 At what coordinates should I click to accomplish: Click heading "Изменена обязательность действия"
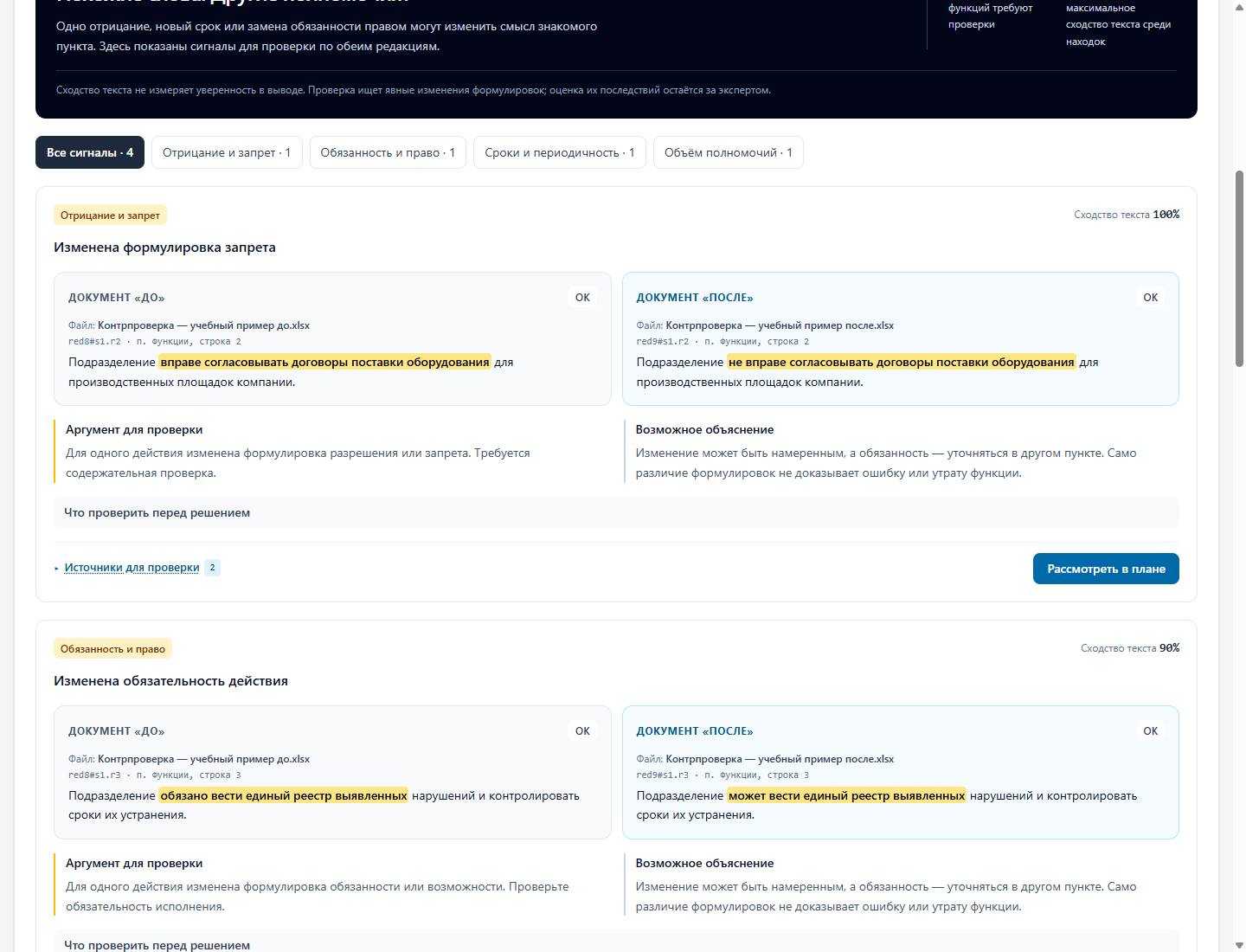170,681
